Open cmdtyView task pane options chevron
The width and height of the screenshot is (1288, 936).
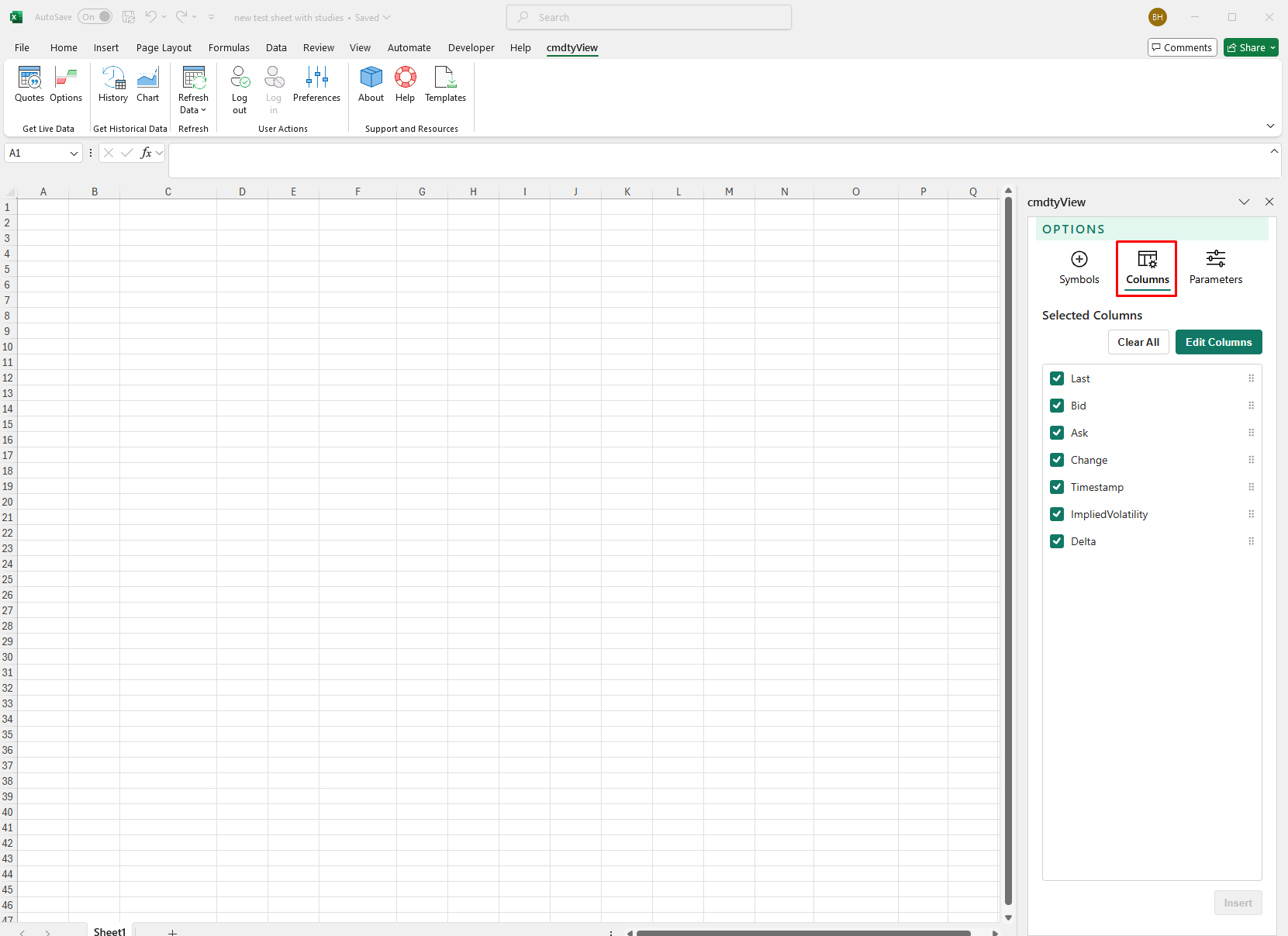click(1244, 202)
